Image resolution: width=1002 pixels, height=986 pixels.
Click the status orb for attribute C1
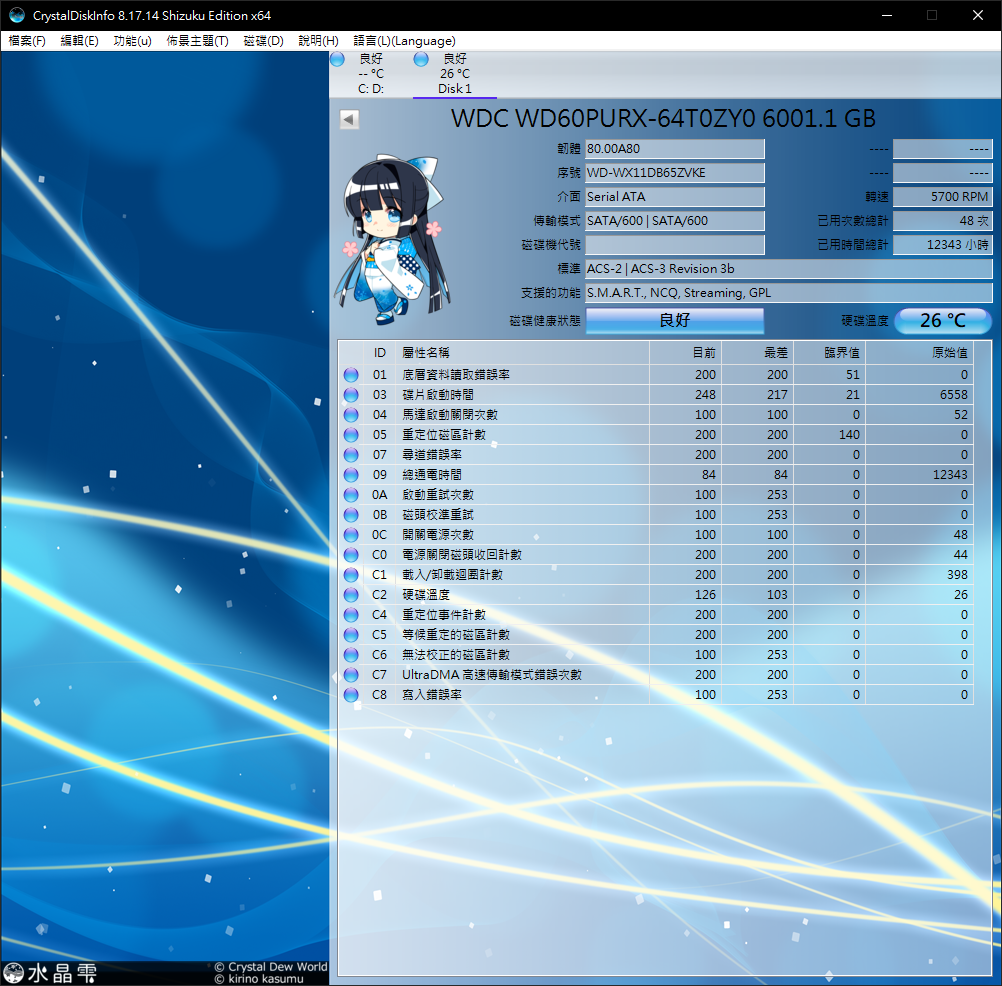coord(351,574)
